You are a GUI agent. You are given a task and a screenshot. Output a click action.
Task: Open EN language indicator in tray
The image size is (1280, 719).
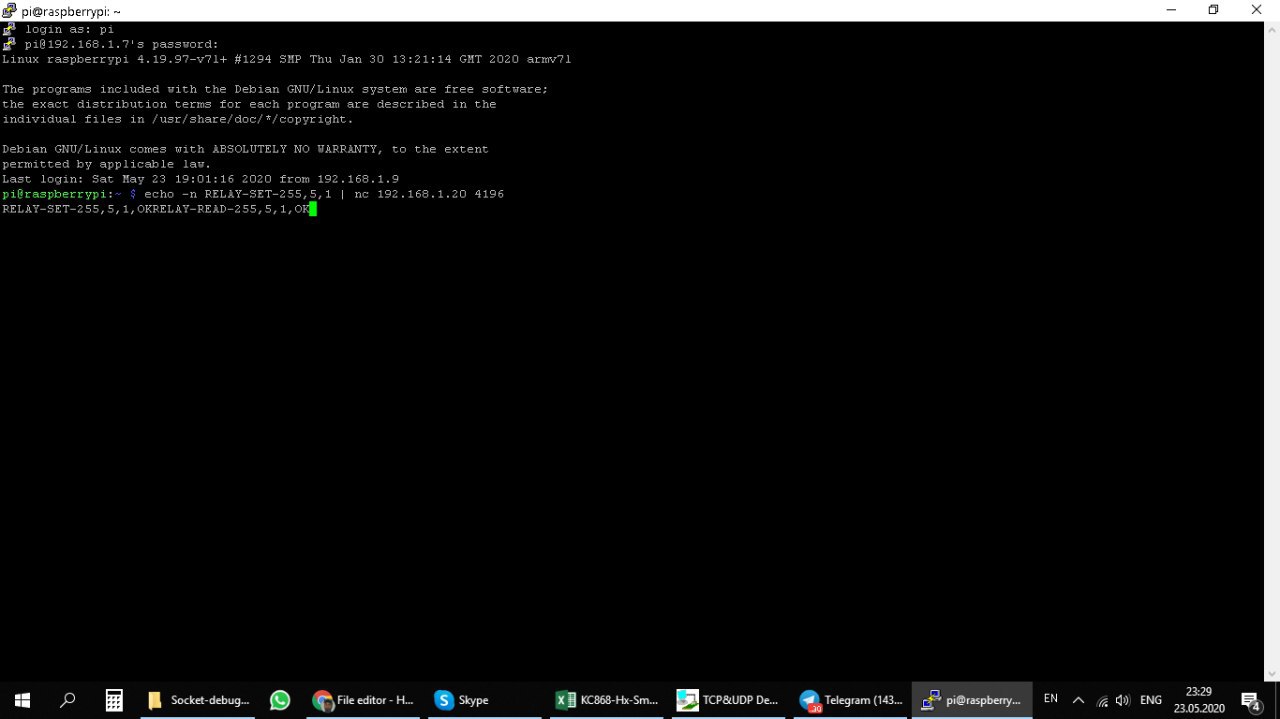point(1051,699)
